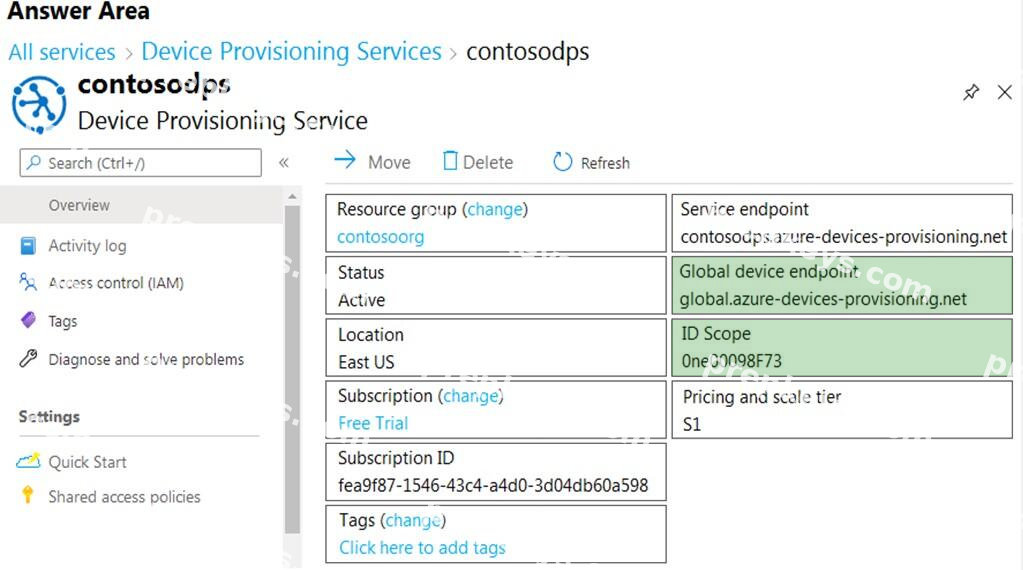Click the Move arrow icon in toolbar

click(x=344, y=160)
